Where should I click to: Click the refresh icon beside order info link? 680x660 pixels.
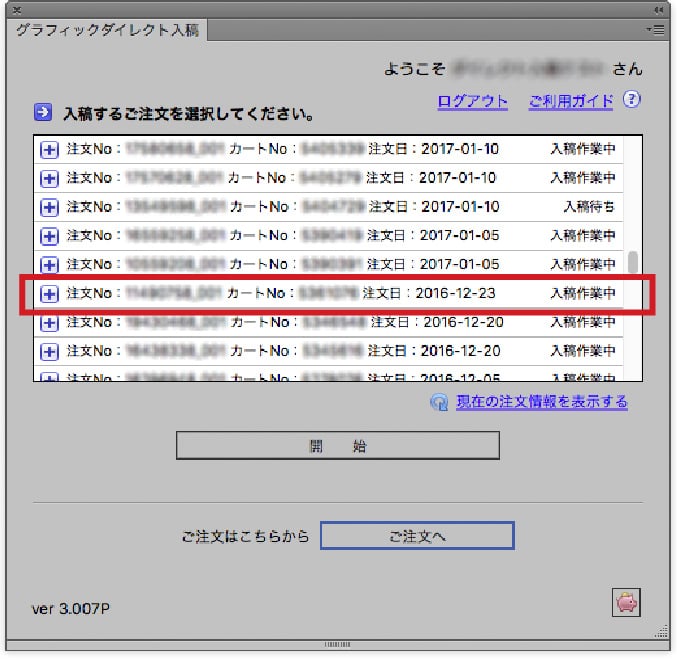click(x=439, y=402)
